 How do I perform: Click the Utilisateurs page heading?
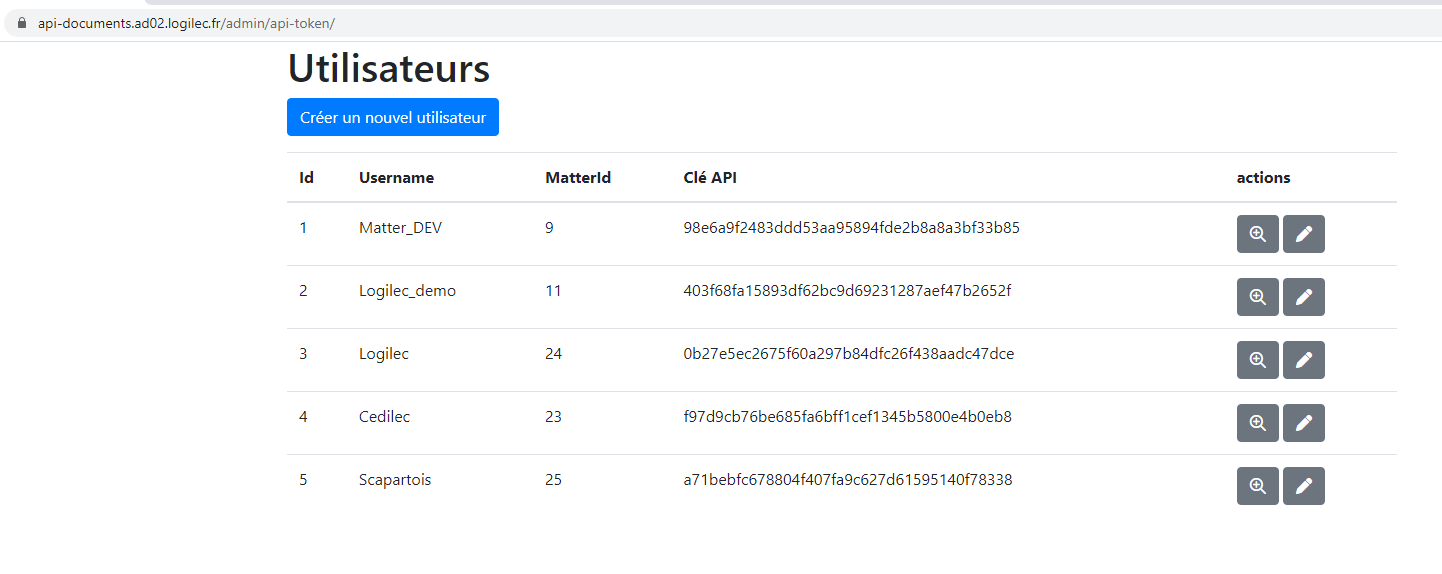(389, 69)
